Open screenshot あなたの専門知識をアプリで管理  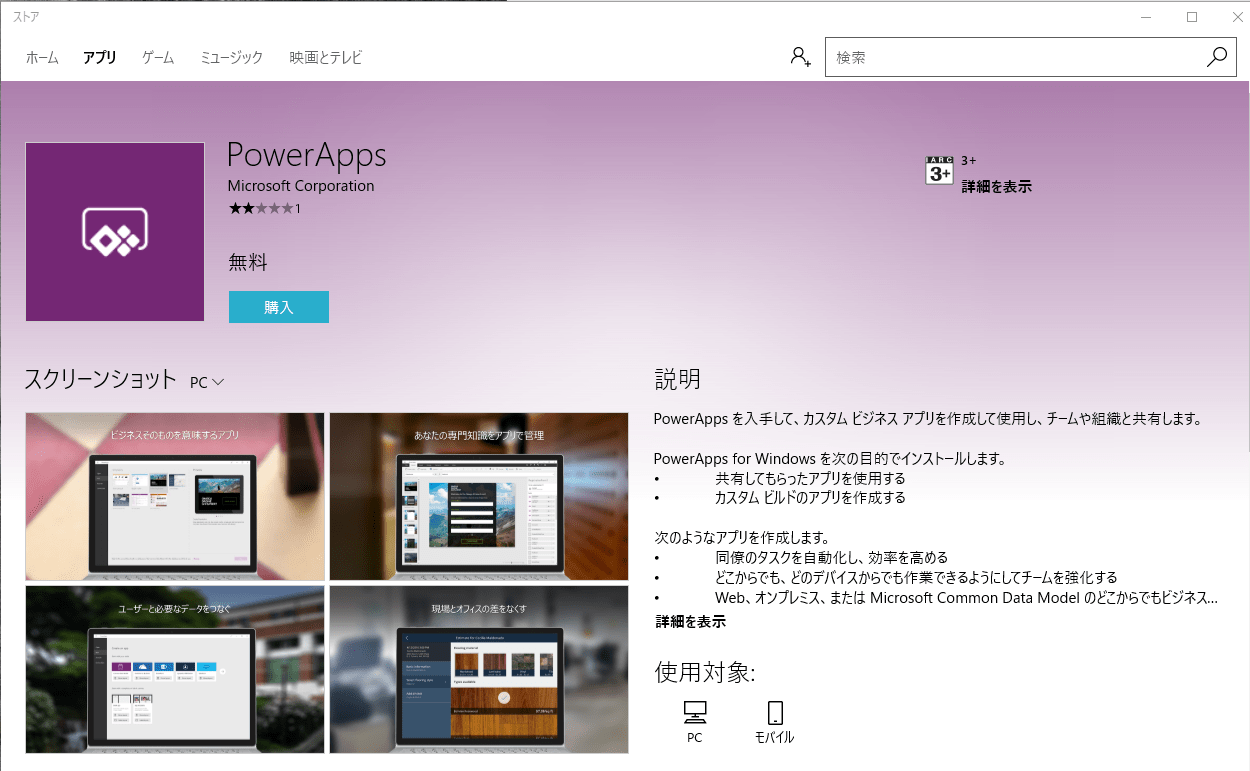point(479,496)
